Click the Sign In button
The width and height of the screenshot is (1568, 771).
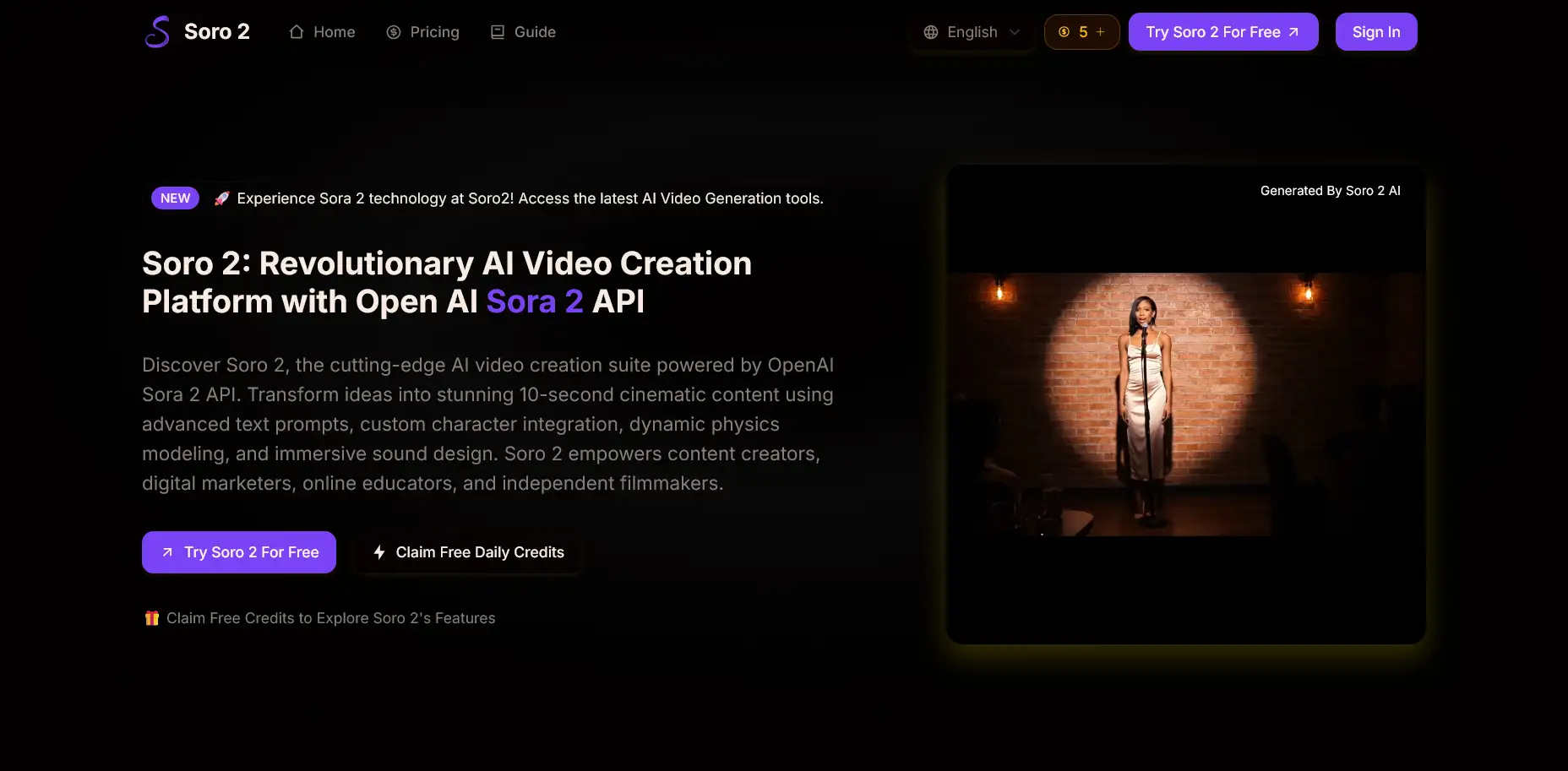[x=1375, y=32]
